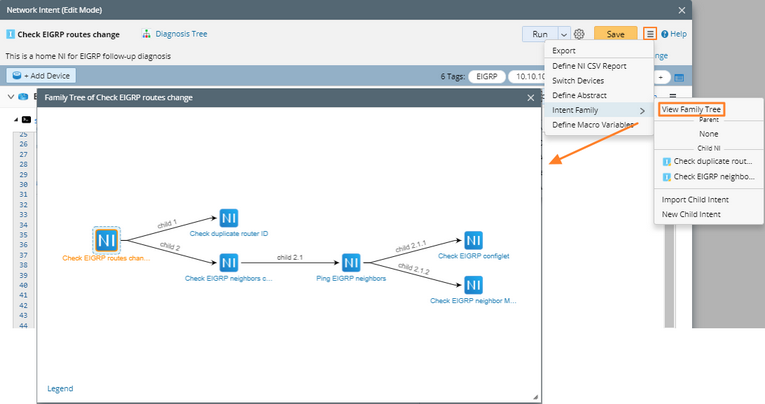The image size is (765, 404).
Task: Open the hamburger menu next to Save
Action: coord(650,34)
